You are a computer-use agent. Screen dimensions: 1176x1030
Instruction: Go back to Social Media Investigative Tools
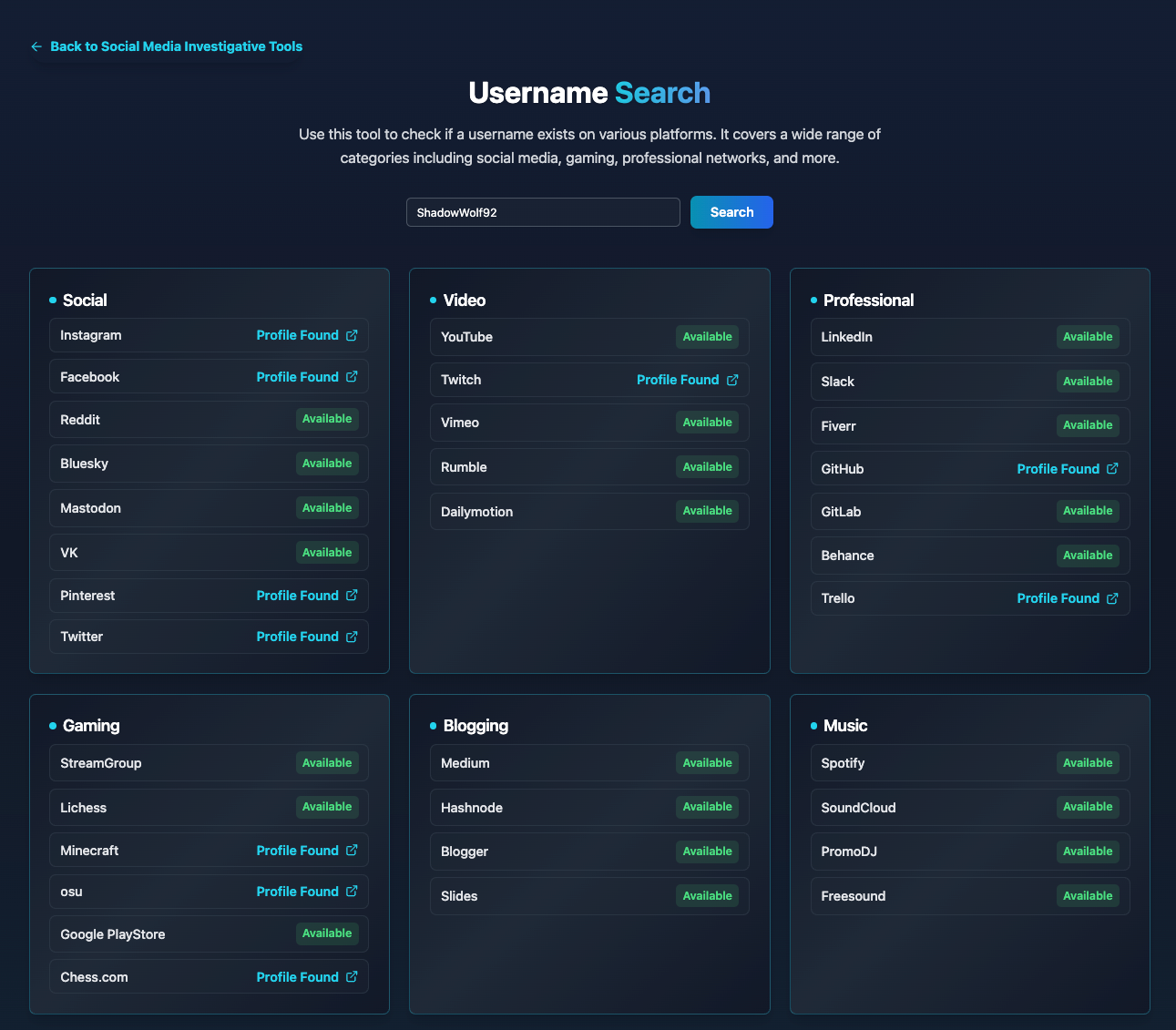(x=176, y=46)
